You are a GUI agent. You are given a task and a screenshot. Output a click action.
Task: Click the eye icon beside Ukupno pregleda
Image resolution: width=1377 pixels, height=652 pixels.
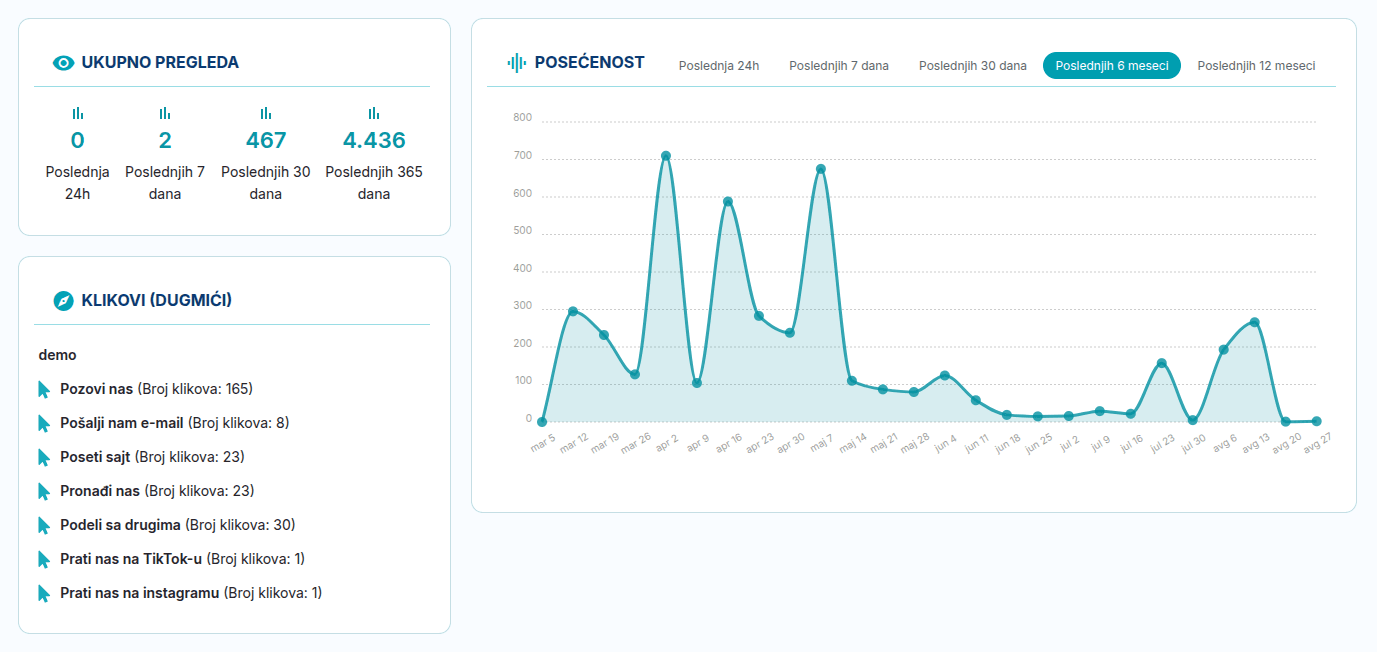pos(64,63)
